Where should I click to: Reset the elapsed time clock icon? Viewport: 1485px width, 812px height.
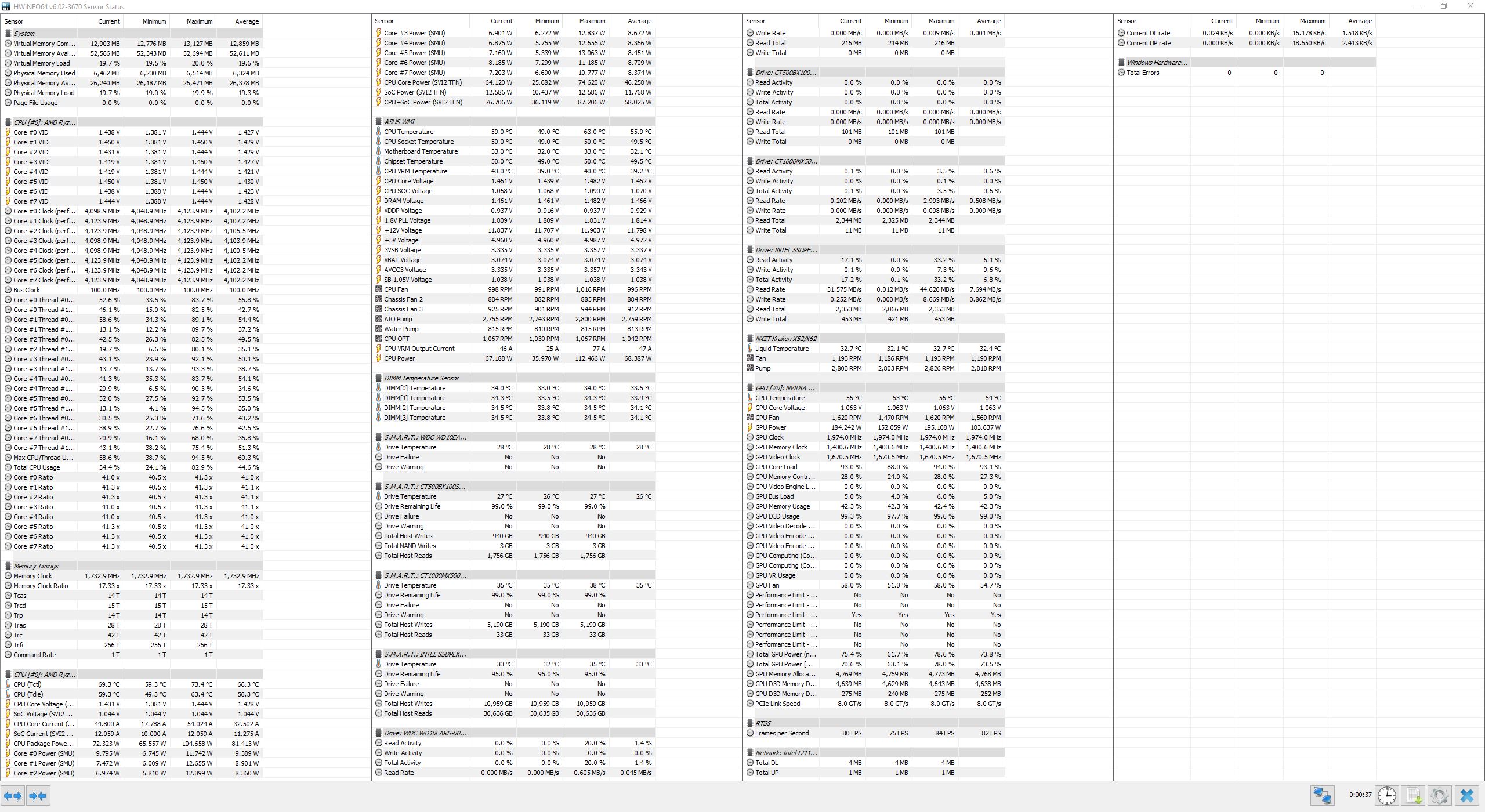[x=1387, y=796]
